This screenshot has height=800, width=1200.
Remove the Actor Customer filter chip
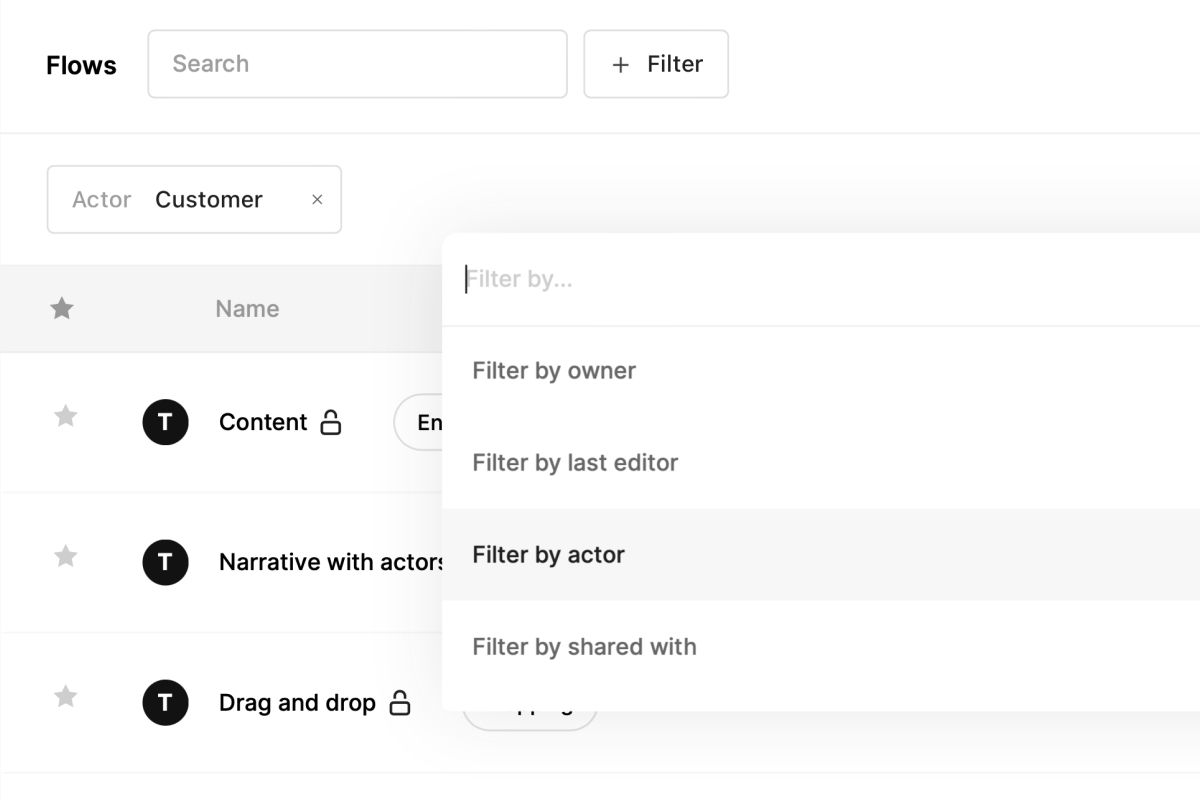pos(317,200)
